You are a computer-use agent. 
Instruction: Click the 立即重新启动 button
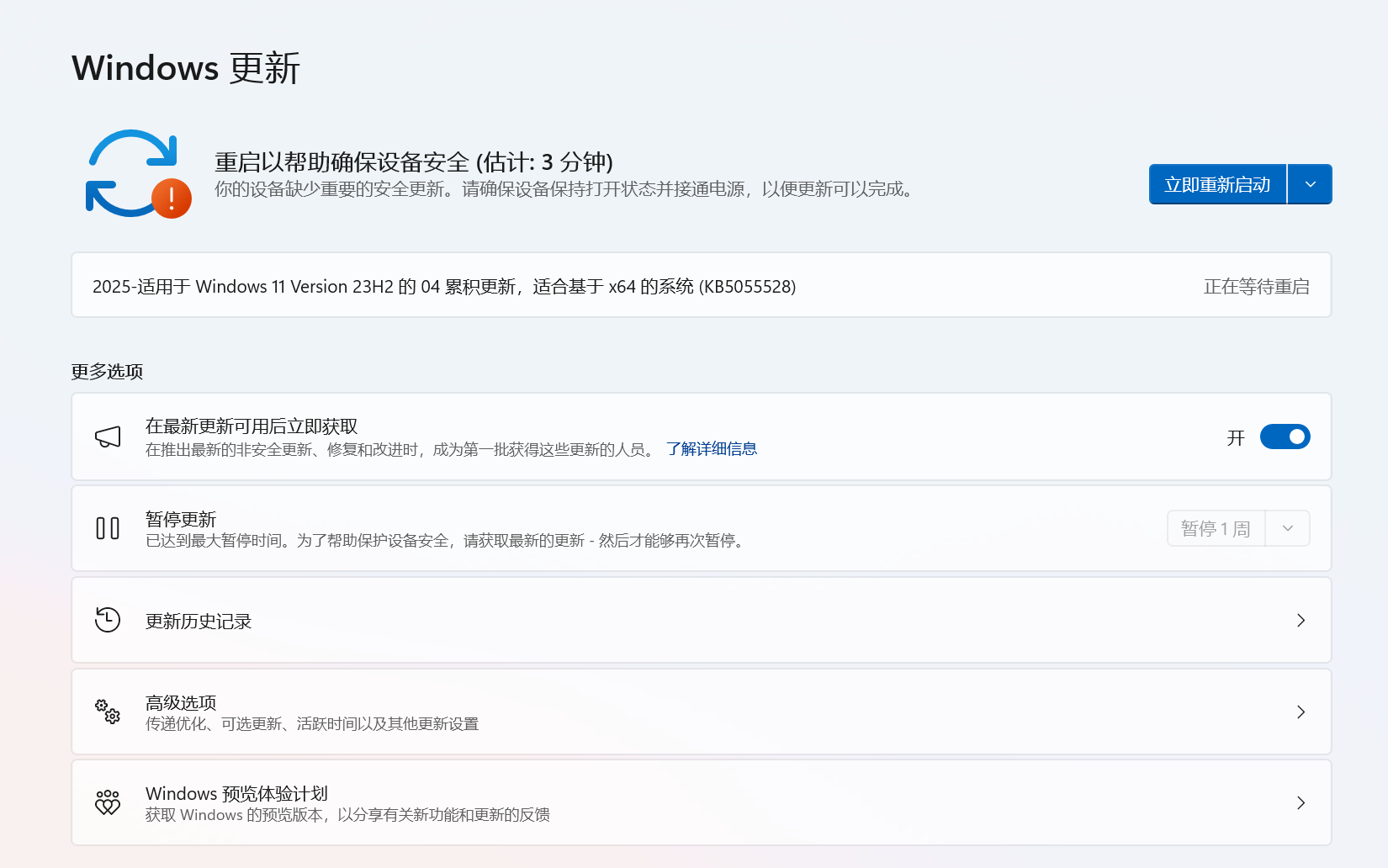tap(1217, 184)
